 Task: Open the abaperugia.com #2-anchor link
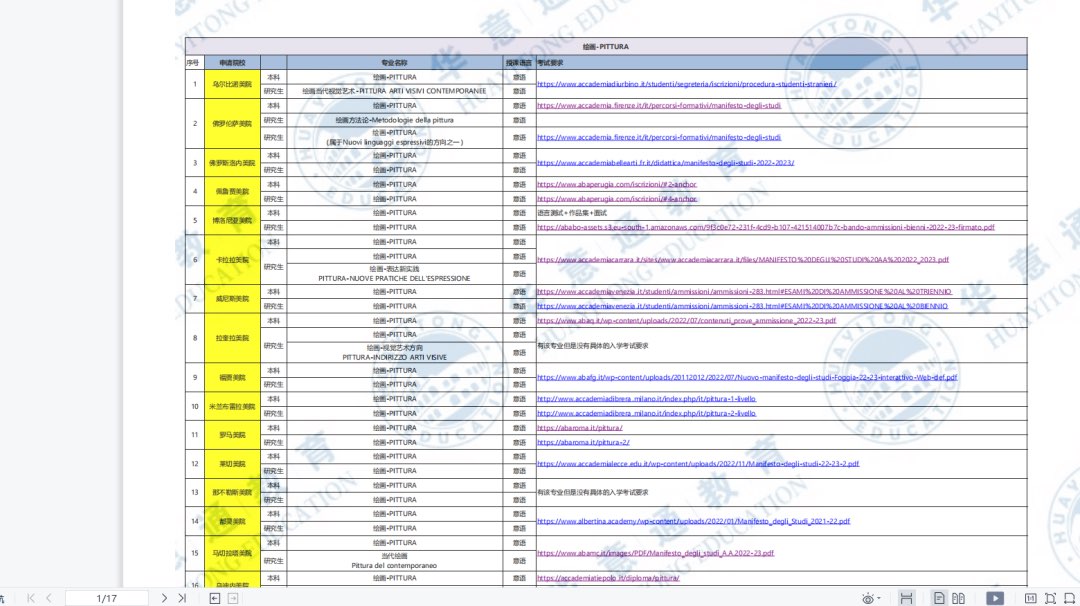(616, 184)
